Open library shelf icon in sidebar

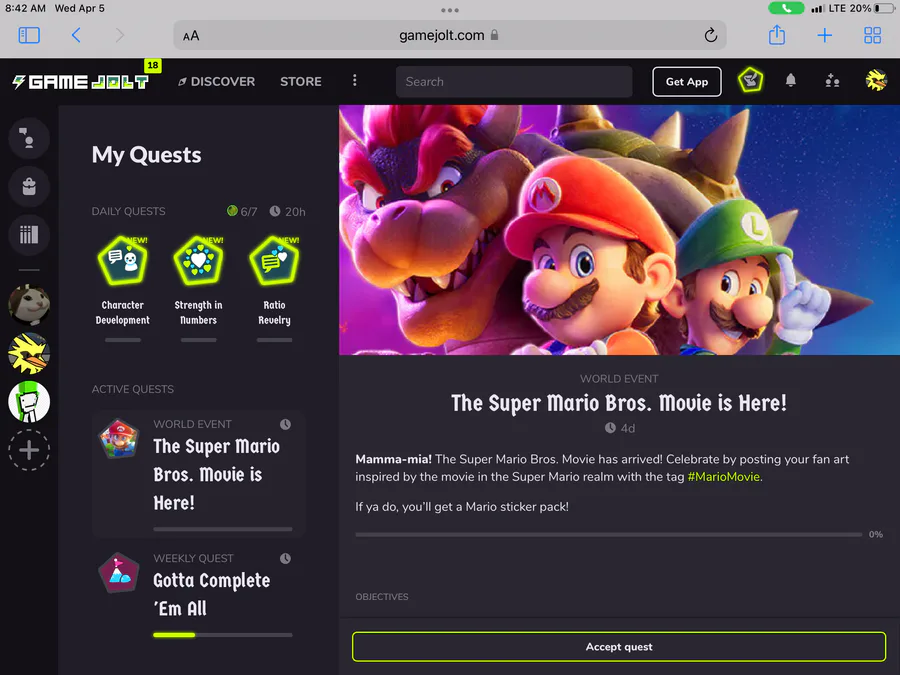[x=29, y=235]
